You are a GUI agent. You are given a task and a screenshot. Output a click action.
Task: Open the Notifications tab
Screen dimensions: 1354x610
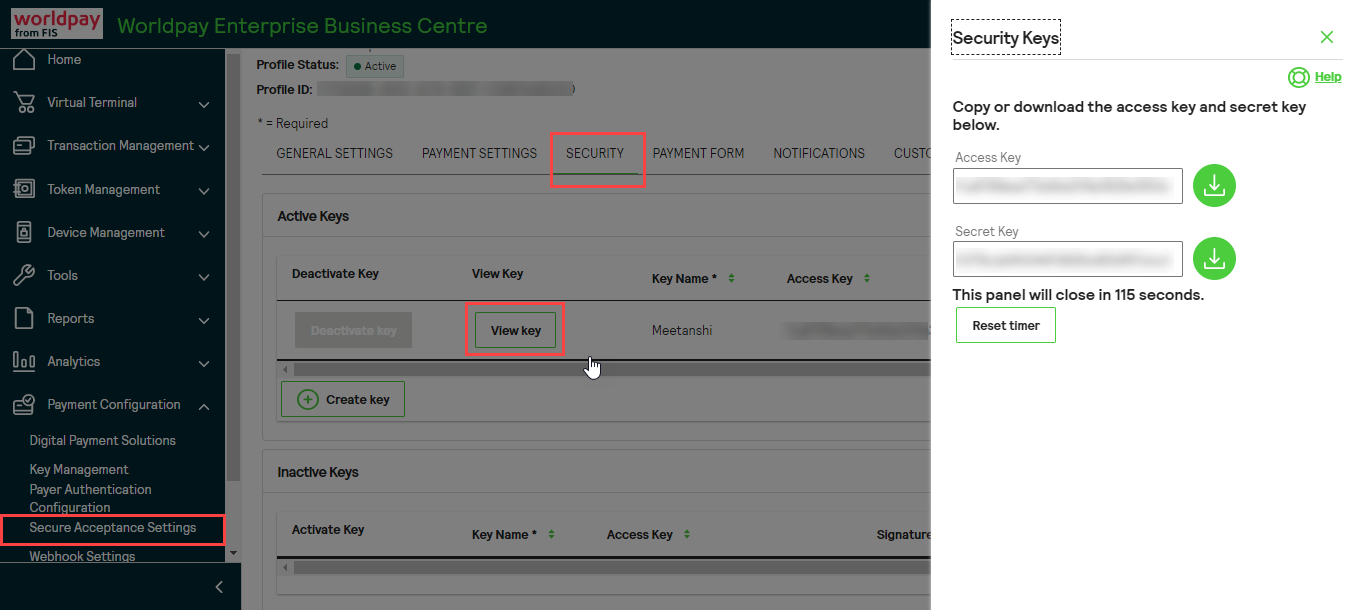pos(818,153)
